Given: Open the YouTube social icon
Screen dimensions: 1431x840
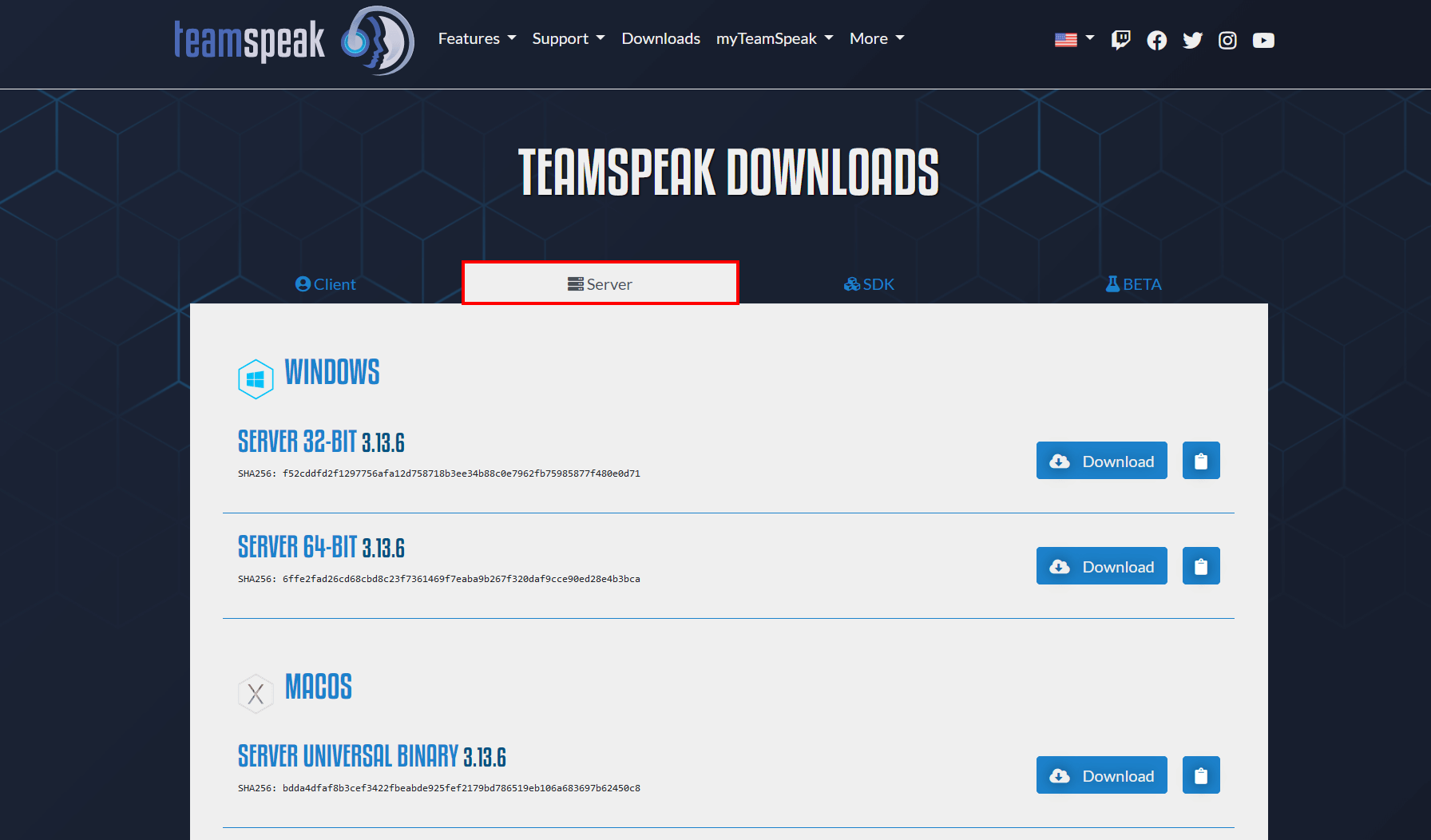Looking at the screenshot, I should (x=1263, y=40).
